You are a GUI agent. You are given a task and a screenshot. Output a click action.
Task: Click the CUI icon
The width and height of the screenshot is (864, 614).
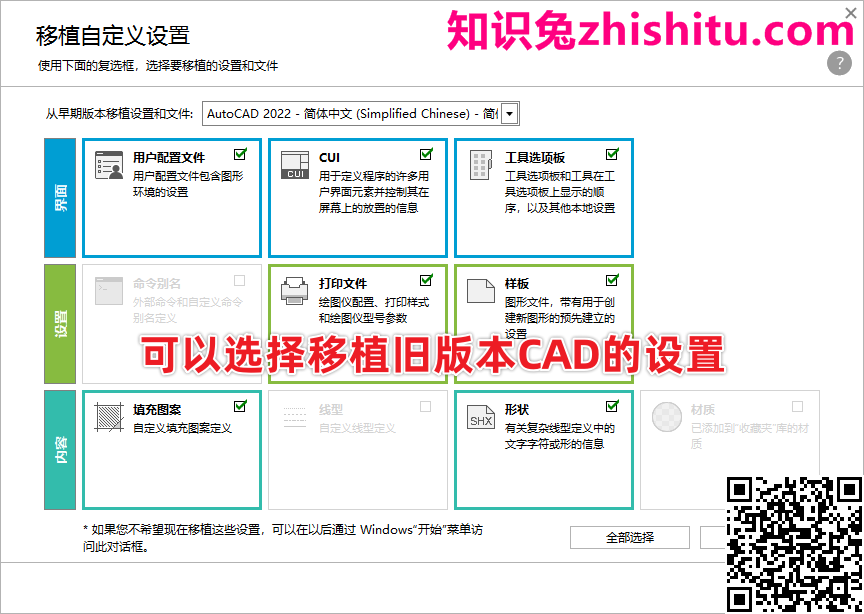(x=295, y=165)
